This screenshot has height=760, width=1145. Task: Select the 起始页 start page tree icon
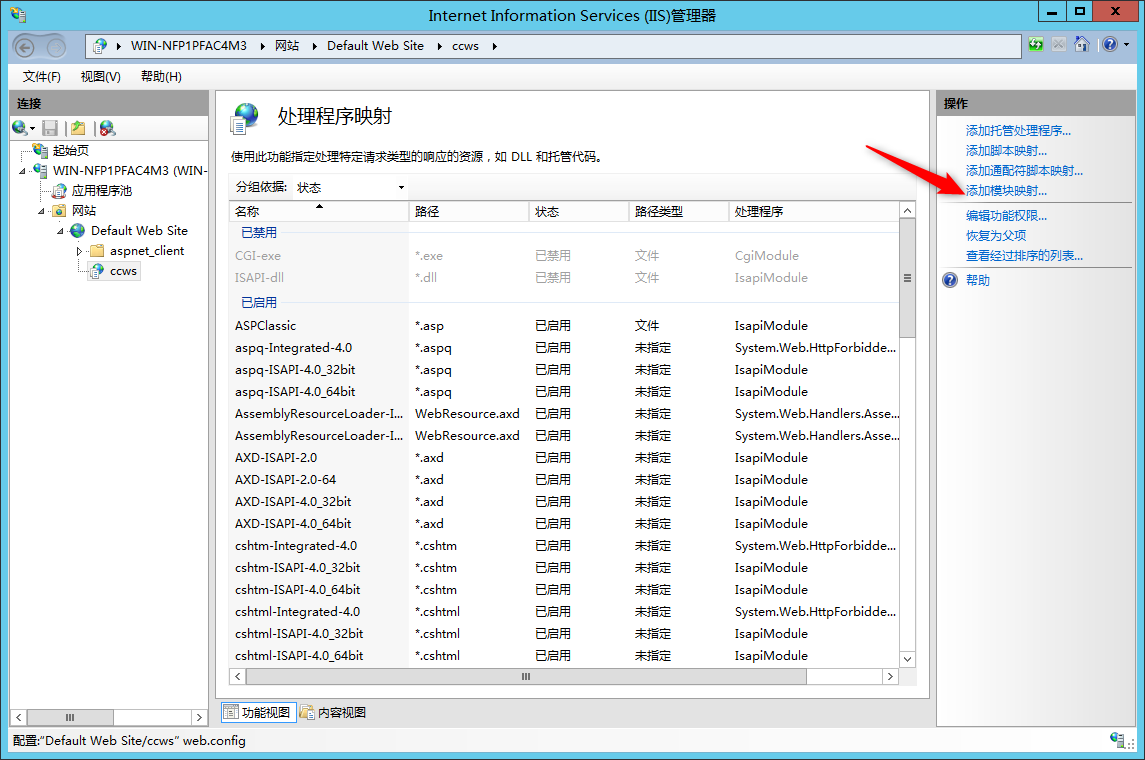click(41, 150)
